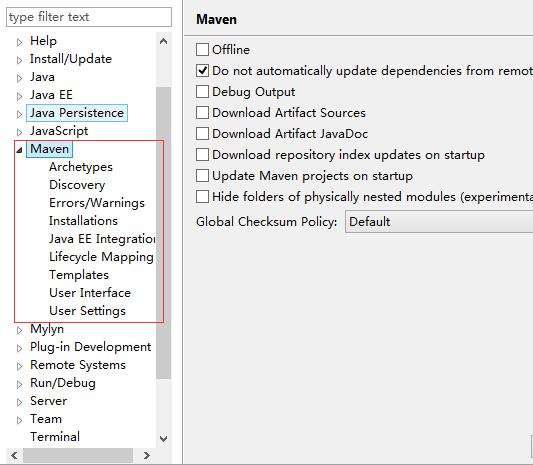Select the Maven category

tap(49, 149)
